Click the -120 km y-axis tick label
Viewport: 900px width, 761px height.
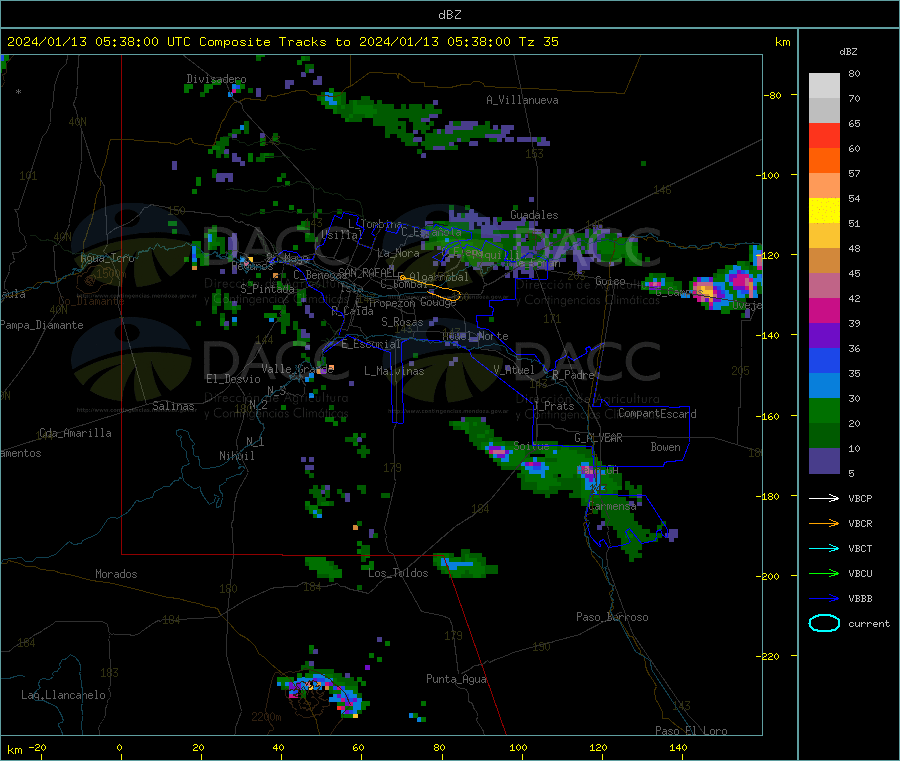click(768, 255)
